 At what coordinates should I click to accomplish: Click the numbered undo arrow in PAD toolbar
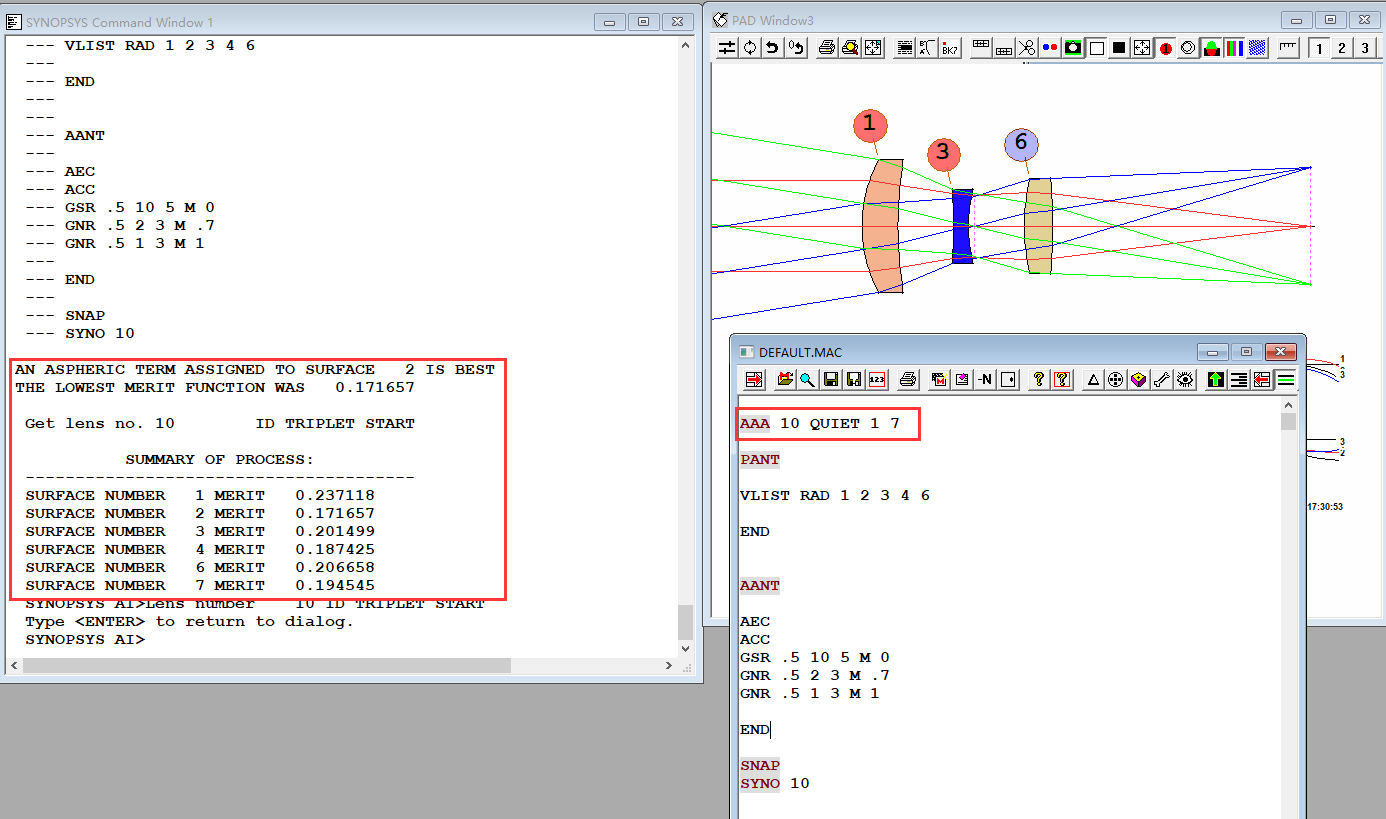(x=796, y=48)
